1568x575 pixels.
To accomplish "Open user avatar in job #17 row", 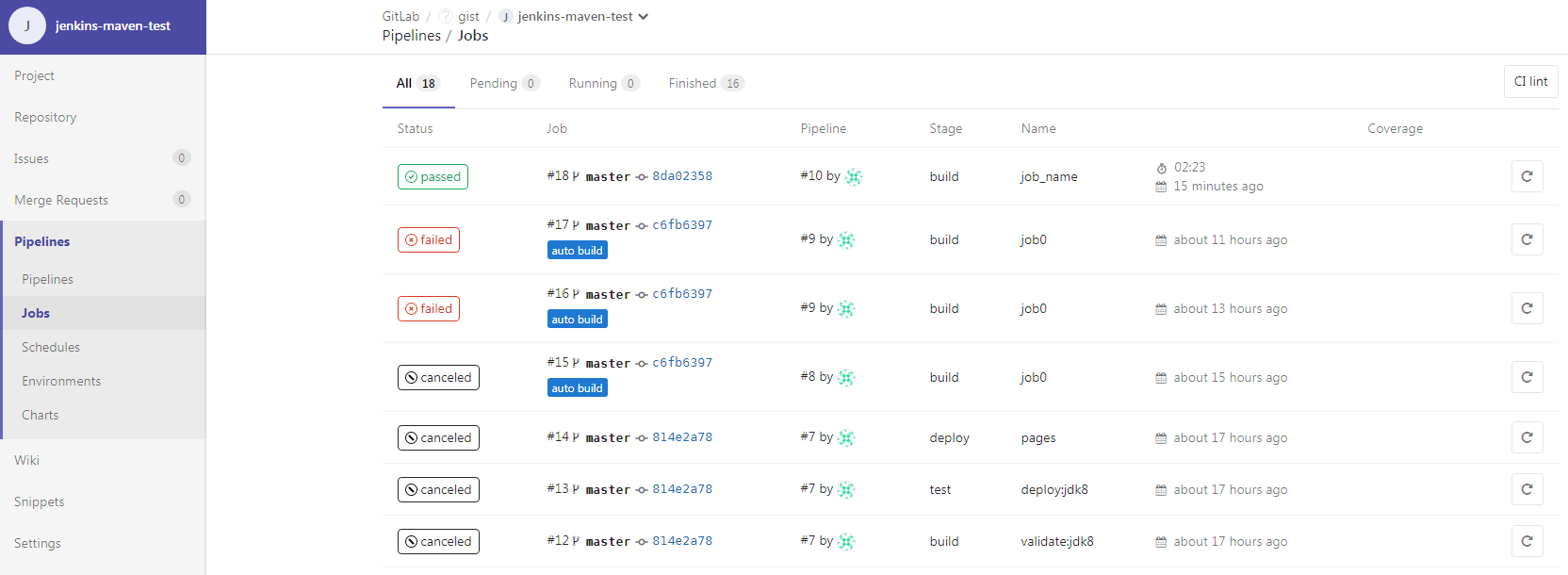I will (846, 239).
